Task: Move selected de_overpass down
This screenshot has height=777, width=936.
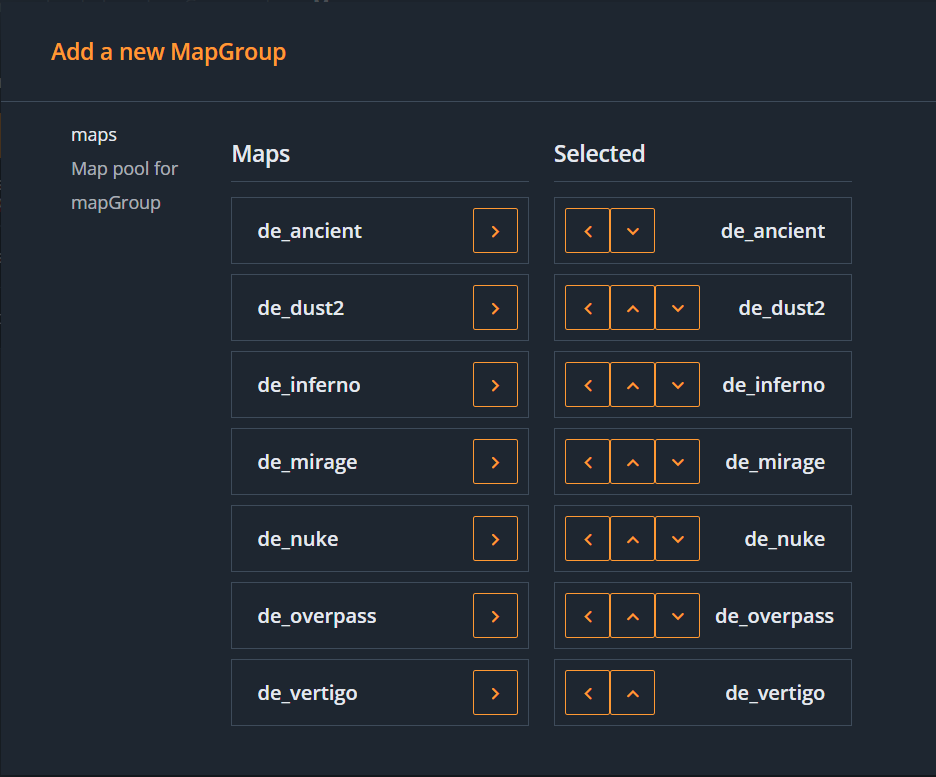Action: [x=677, y=616]
